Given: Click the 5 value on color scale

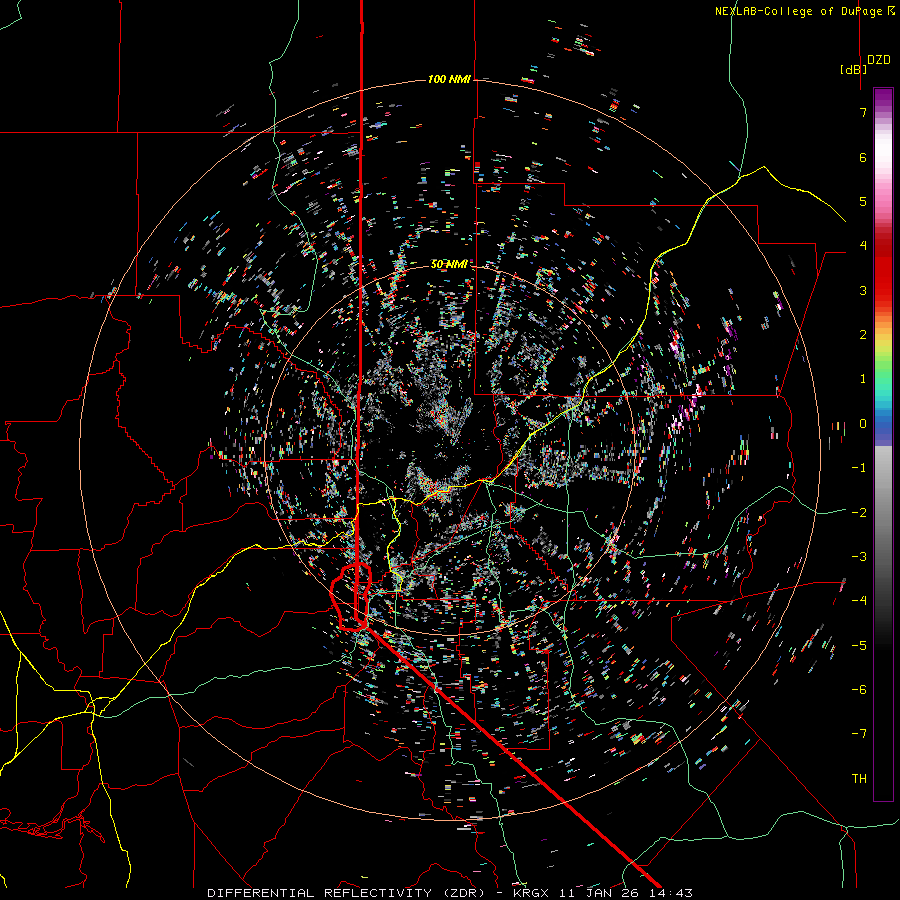Looking at the screenshot, I should 863,201.
